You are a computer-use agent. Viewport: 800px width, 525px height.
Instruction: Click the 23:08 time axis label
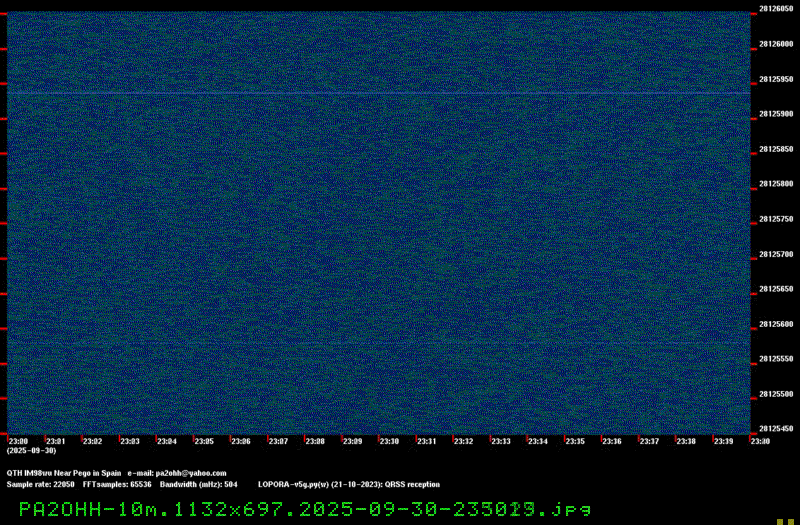314,441
